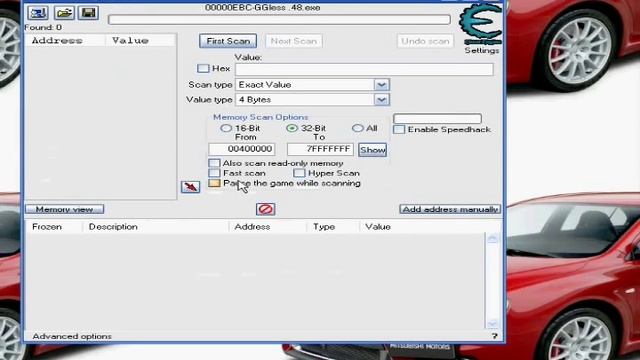The height and width of the screenshot is (360, 640).
Task: Click the Next Scan button
Action: pyautogui.click(x=293, y=41)
